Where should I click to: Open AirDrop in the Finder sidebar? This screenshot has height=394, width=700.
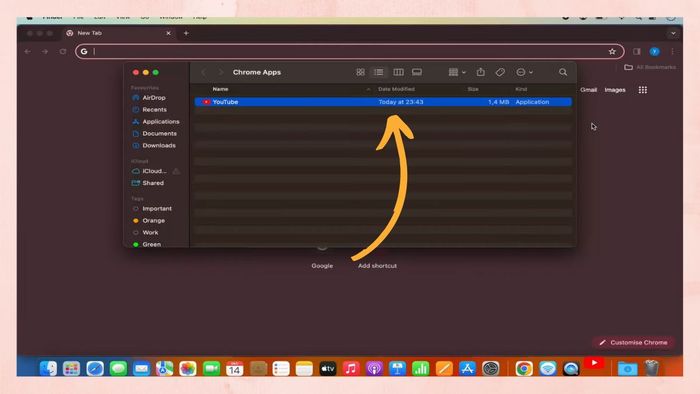pos(149,98)
